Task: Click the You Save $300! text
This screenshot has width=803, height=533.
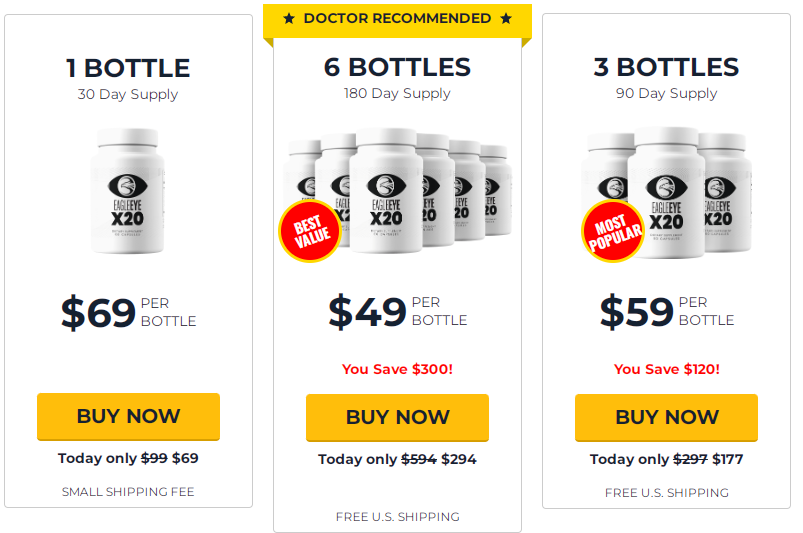Action: tap(397, 369)
